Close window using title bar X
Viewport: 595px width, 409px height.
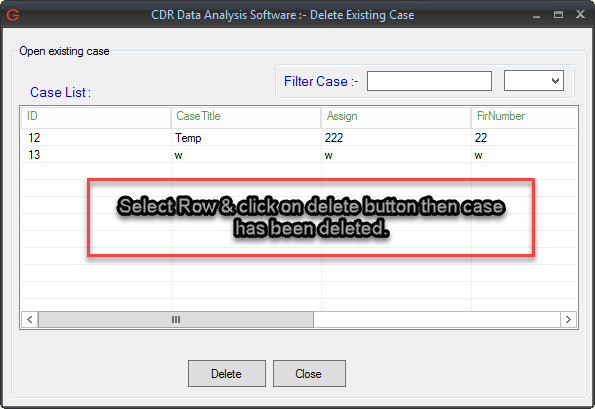[x=580, y=14]
